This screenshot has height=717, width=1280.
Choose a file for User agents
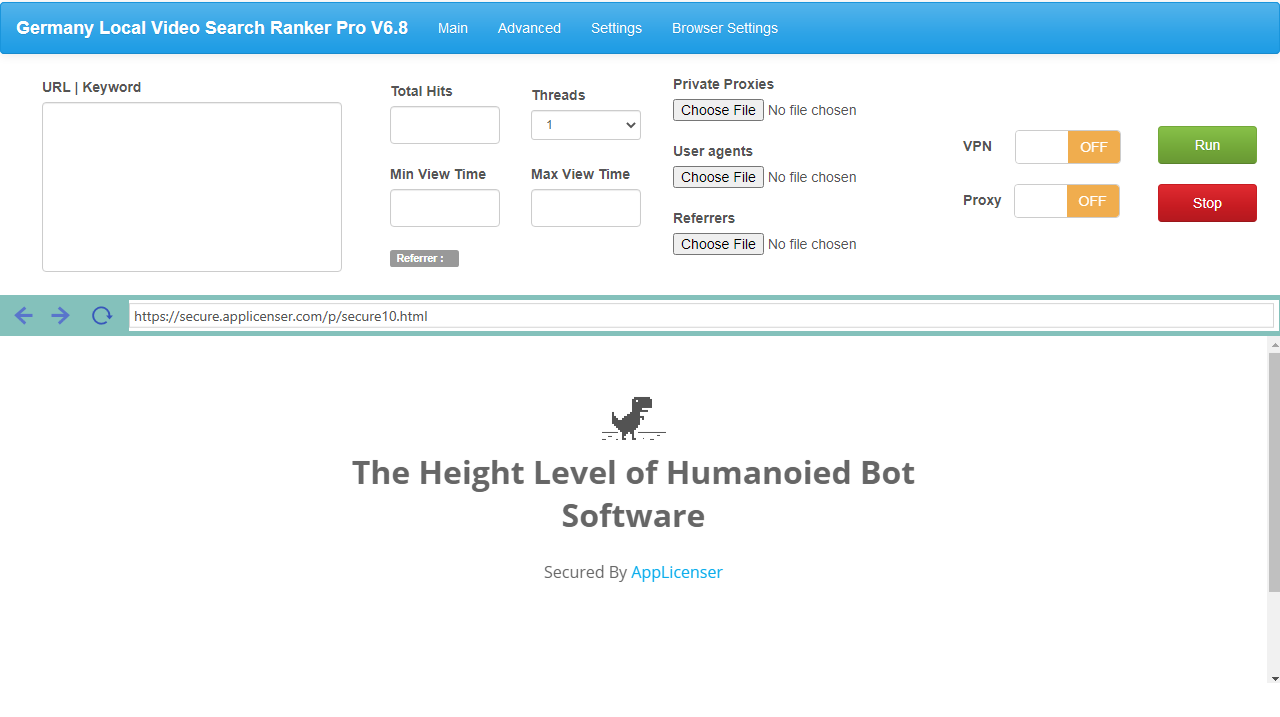pos(718,177)
